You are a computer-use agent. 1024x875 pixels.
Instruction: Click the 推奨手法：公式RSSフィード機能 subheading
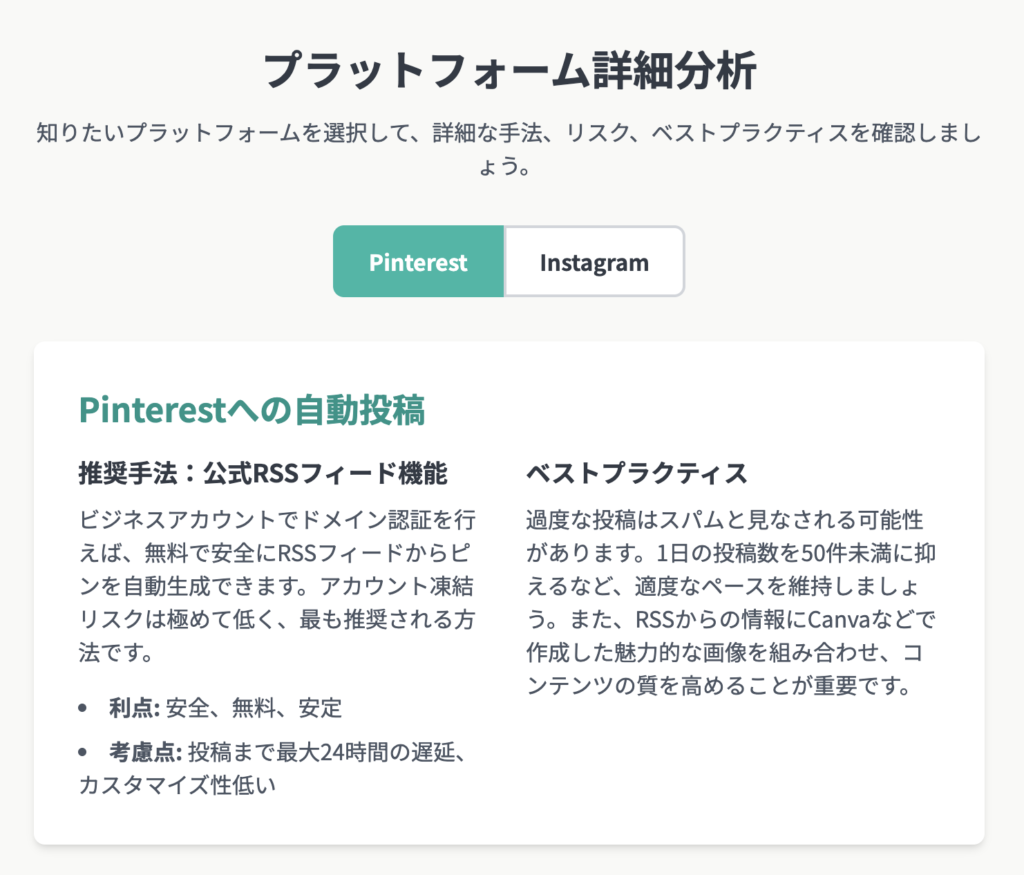263,473
